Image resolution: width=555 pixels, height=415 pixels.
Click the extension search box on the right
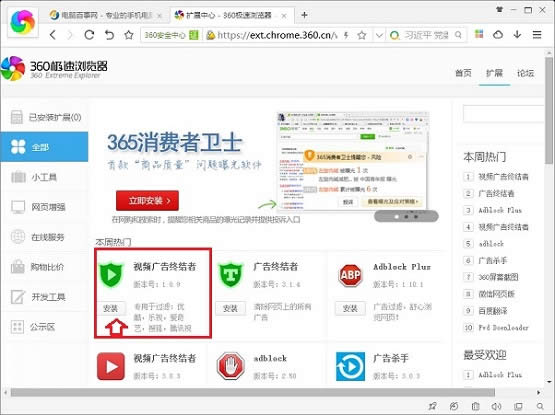[x=503, y=114]
